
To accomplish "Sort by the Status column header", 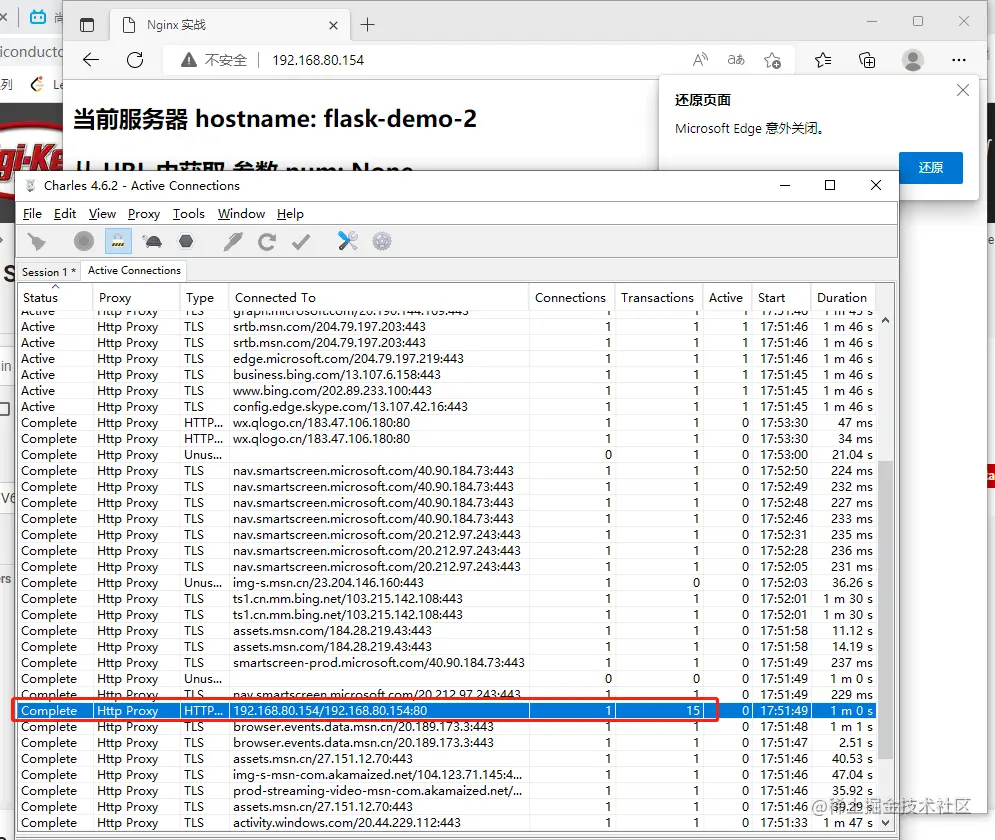I will [55, 298].
